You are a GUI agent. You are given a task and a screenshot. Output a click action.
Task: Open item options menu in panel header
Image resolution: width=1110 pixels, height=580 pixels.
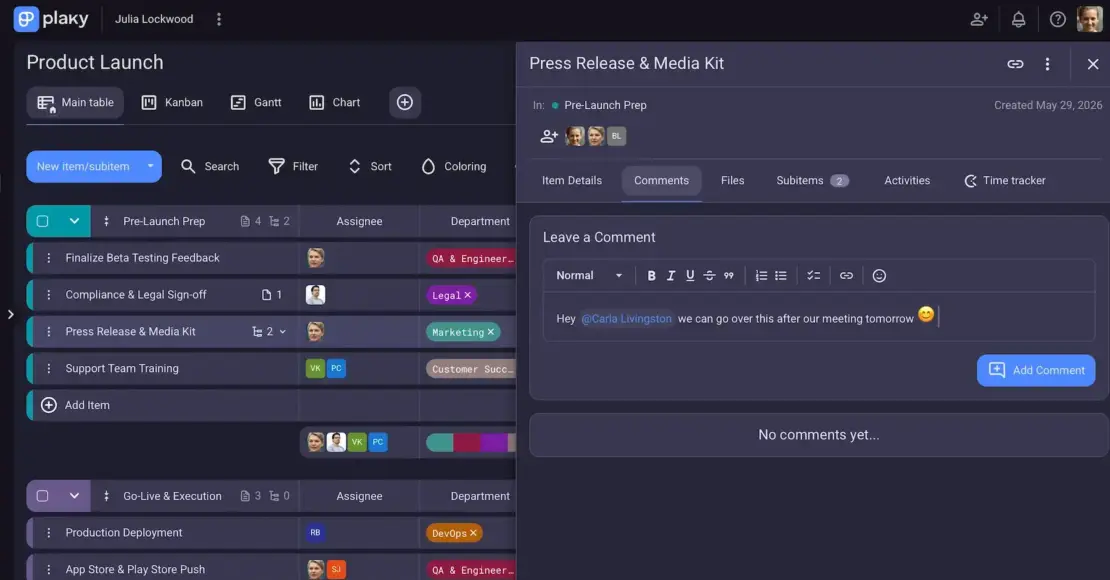click(1048, 64)
